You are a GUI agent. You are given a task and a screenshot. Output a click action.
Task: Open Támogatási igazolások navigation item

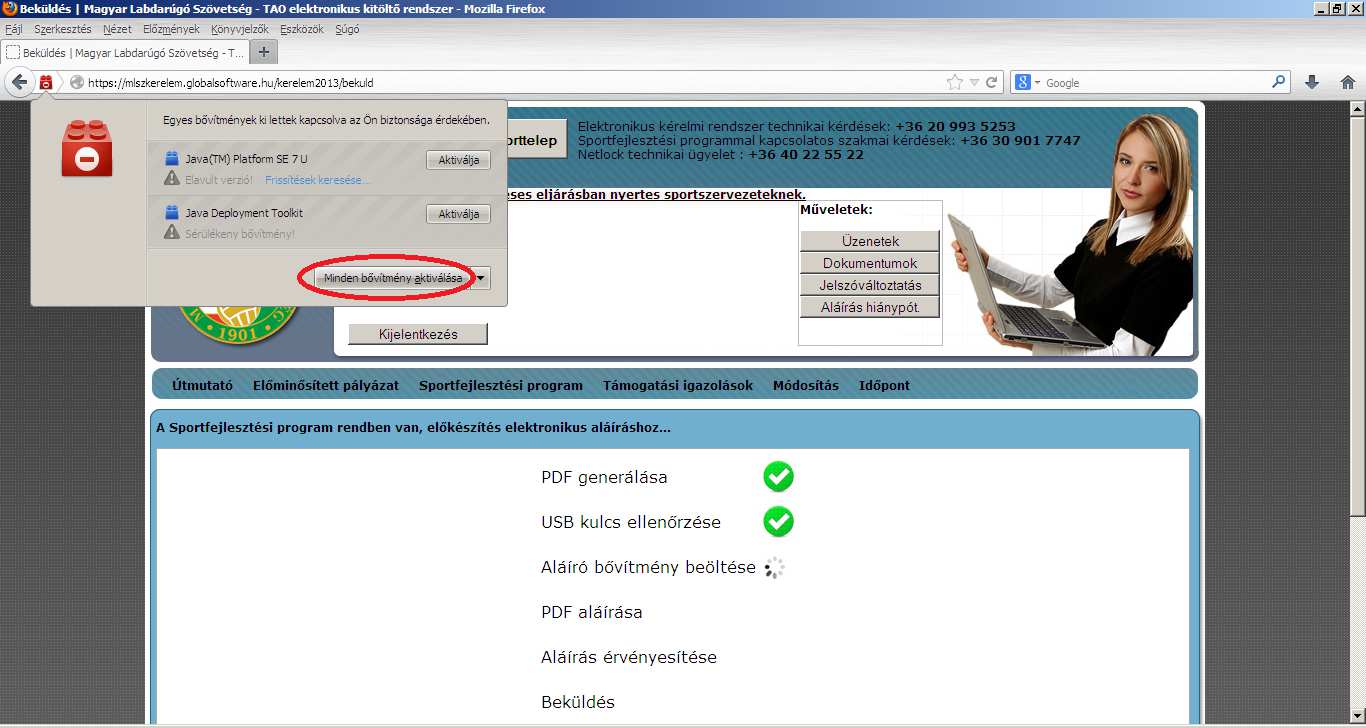coord(678,385)
